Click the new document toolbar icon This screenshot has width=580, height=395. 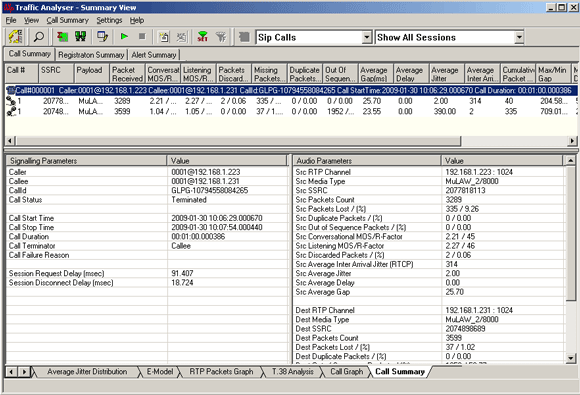tap(163, 37)
